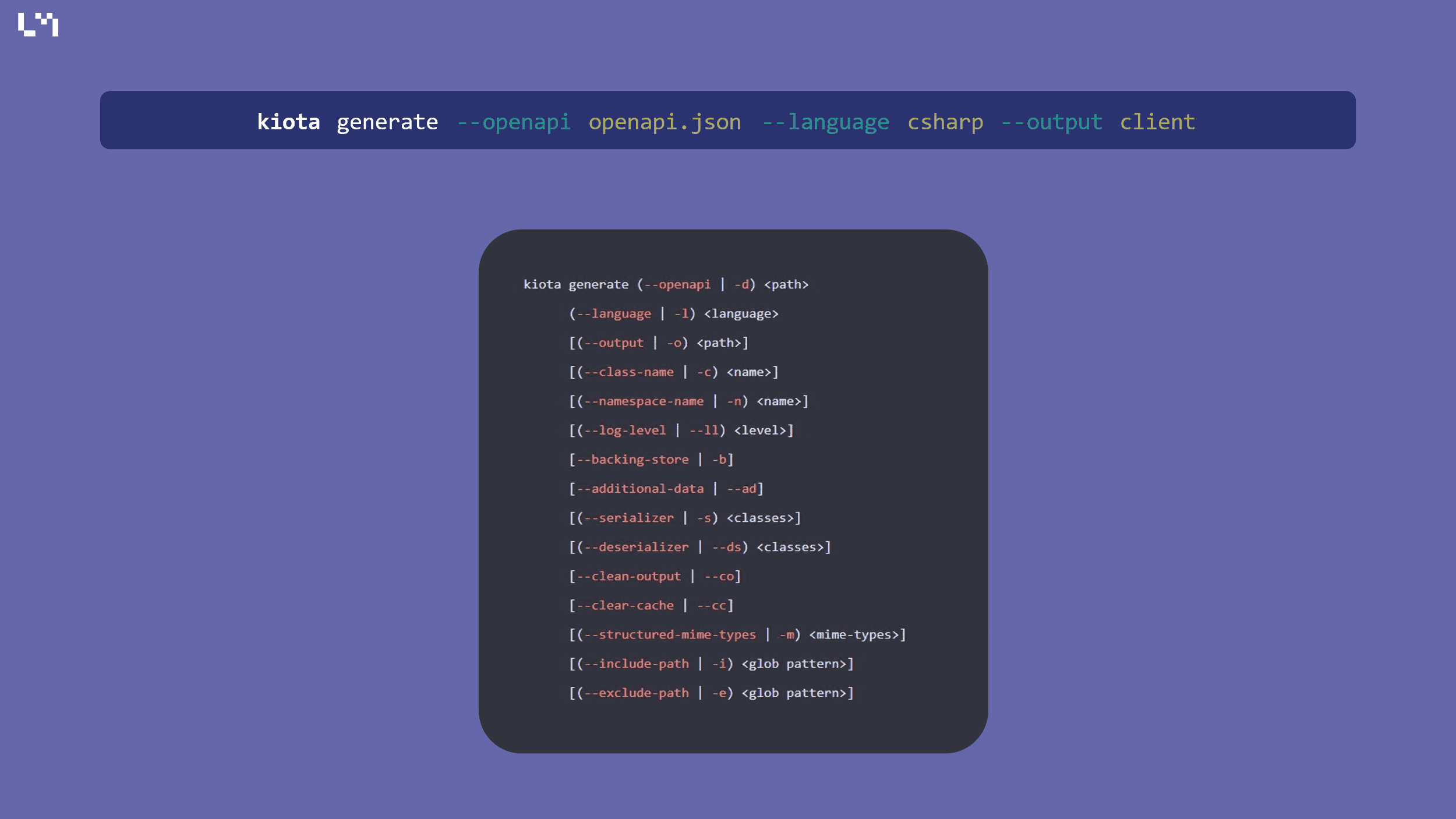Click 'generate' in the top command banner
Image resolution: width=1456 pixels, height=819 pixels.
tap(387, 123)
